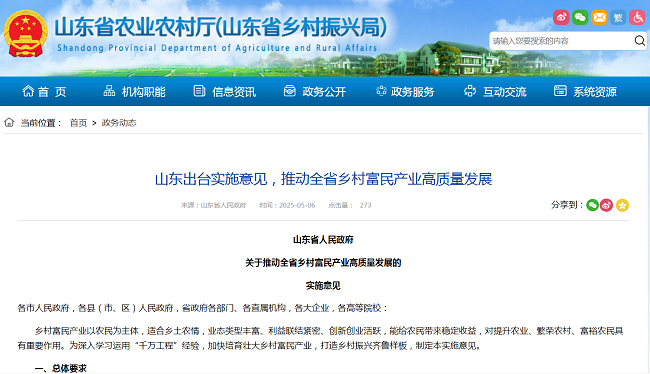This screenshot has height=374, width=650.
Task: Click the 政务服务 gear icon
Action: coord(381,91)
